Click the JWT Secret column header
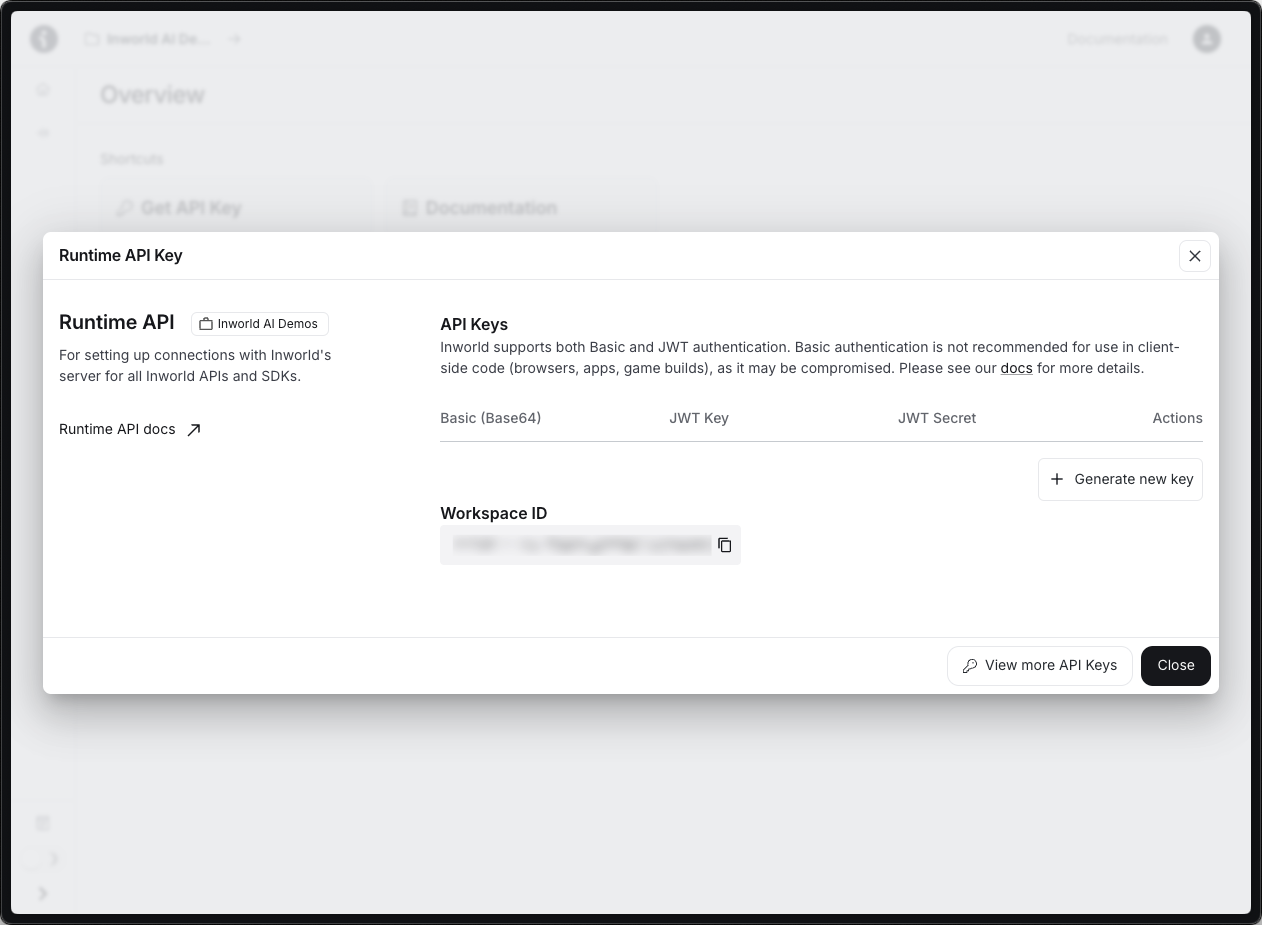The height and width of the screenshot is (925, 1262). pos(937,418)
